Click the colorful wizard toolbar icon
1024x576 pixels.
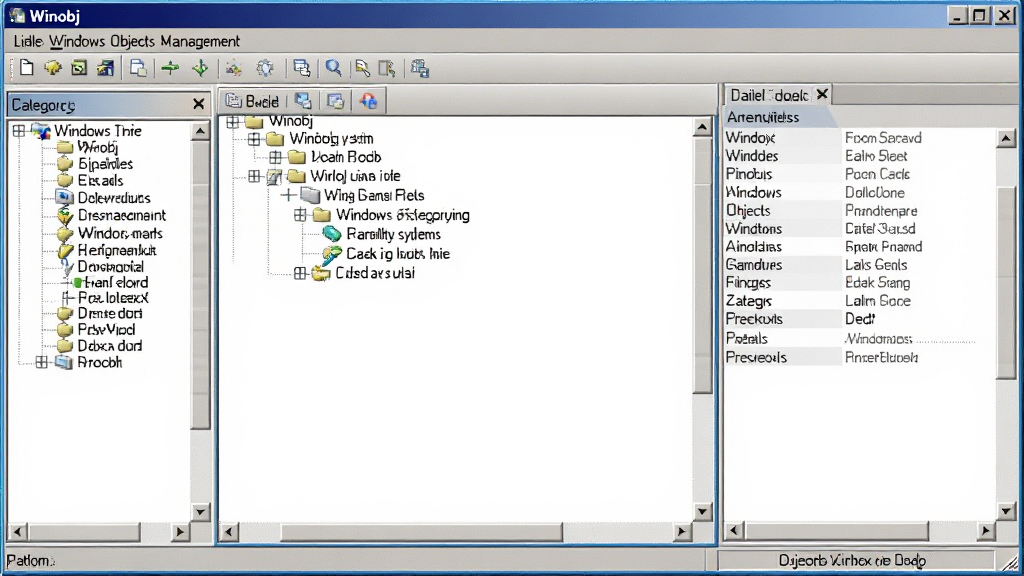(x=234, y=68)
